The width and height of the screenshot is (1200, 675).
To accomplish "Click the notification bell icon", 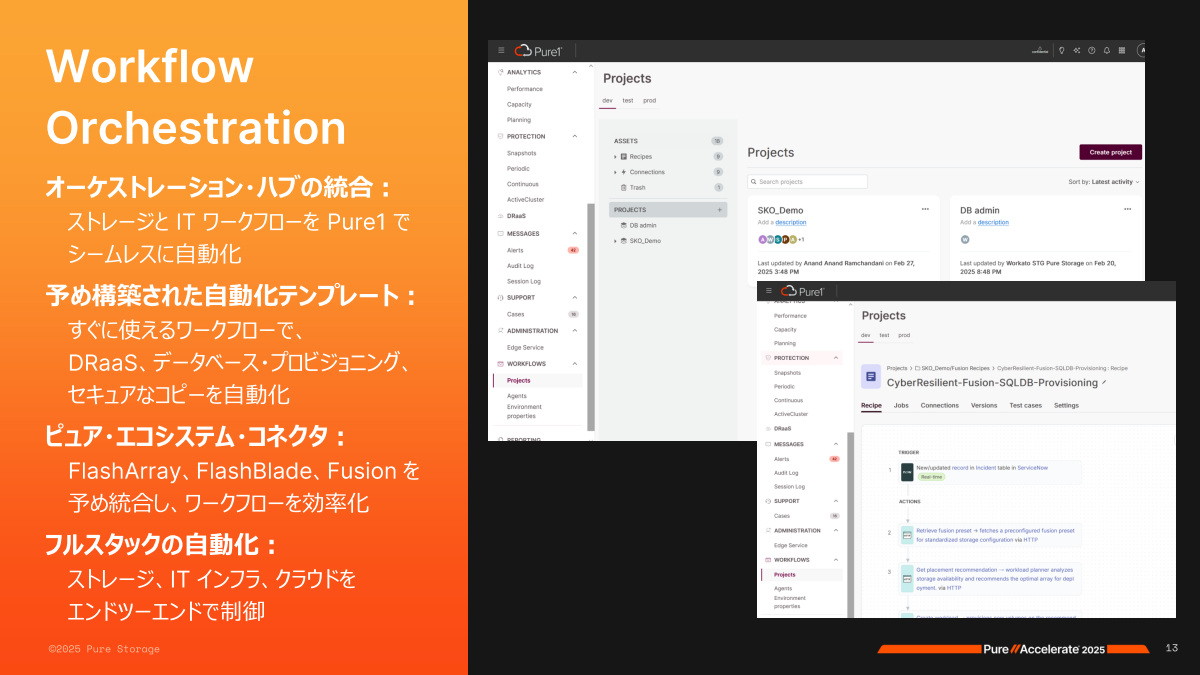I will tap(1107, 50).
